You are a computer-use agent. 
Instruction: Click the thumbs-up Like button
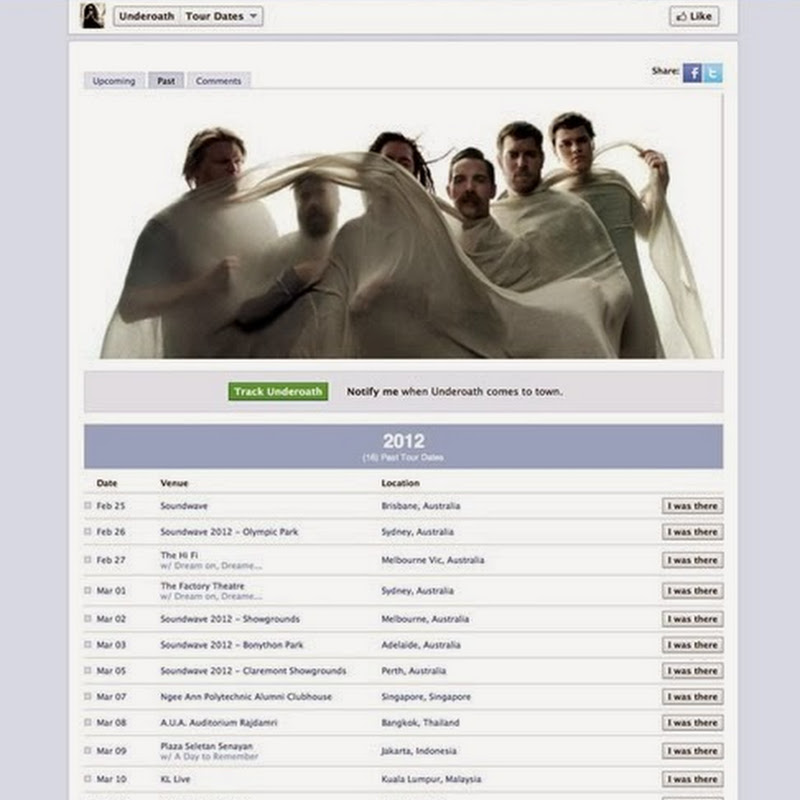694,16
